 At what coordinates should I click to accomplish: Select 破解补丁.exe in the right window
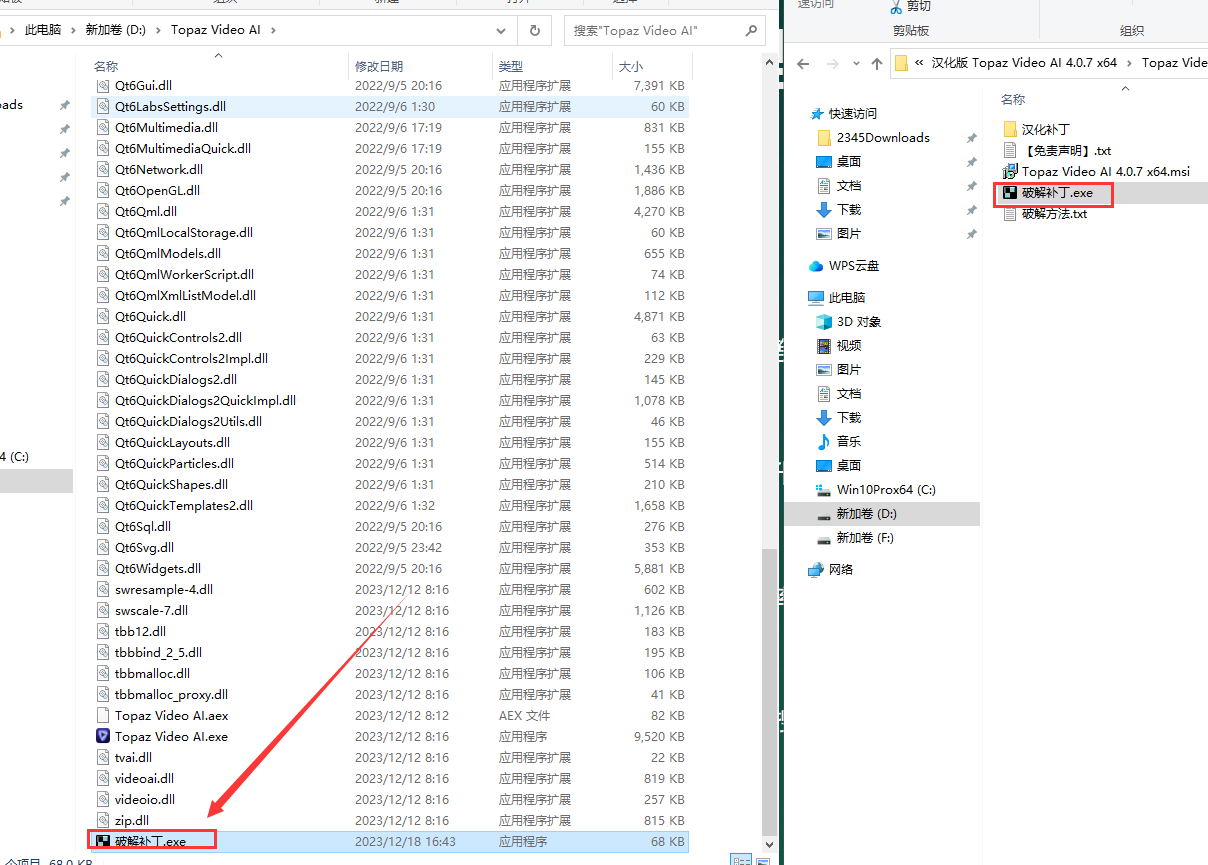[1057, 192]
